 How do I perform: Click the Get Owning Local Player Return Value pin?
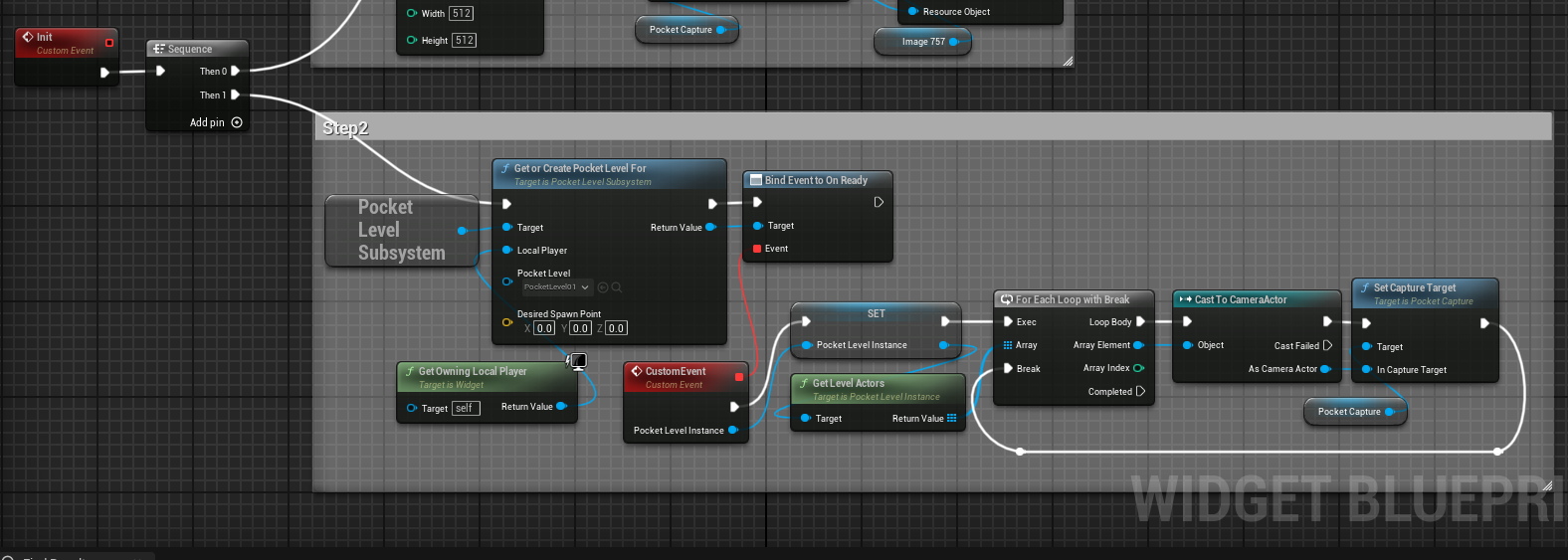tap(561, 406)
